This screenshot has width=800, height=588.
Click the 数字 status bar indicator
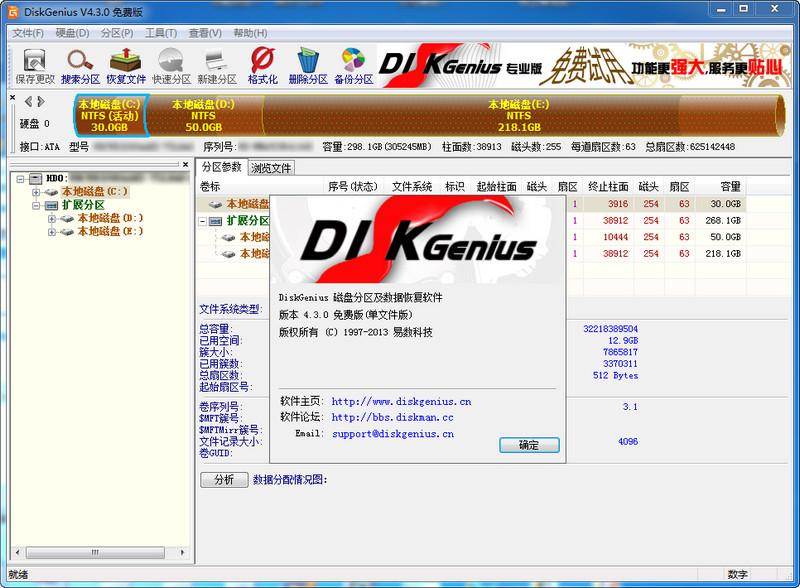coord(737,574)
